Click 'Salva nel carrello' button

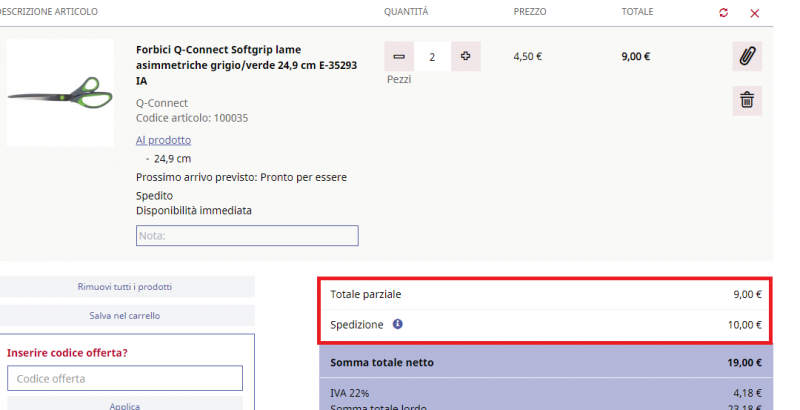click(124, 316)
